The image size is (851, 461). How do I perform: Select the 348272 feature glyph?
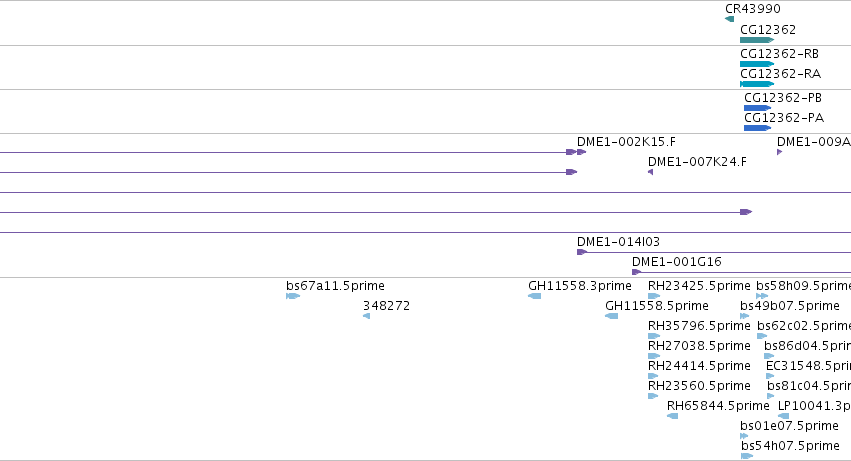click(x=366, y=316)
